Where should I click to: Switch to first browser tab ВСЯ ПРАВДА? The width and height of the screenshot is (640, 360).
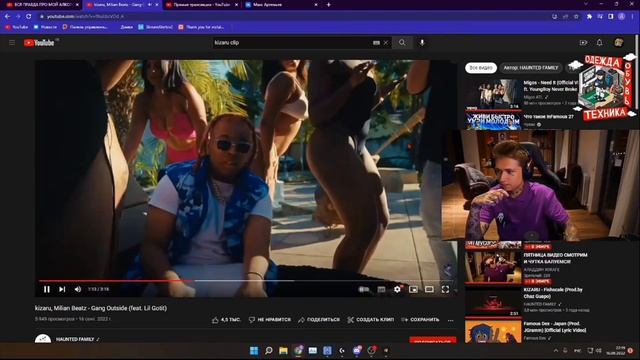41,5
